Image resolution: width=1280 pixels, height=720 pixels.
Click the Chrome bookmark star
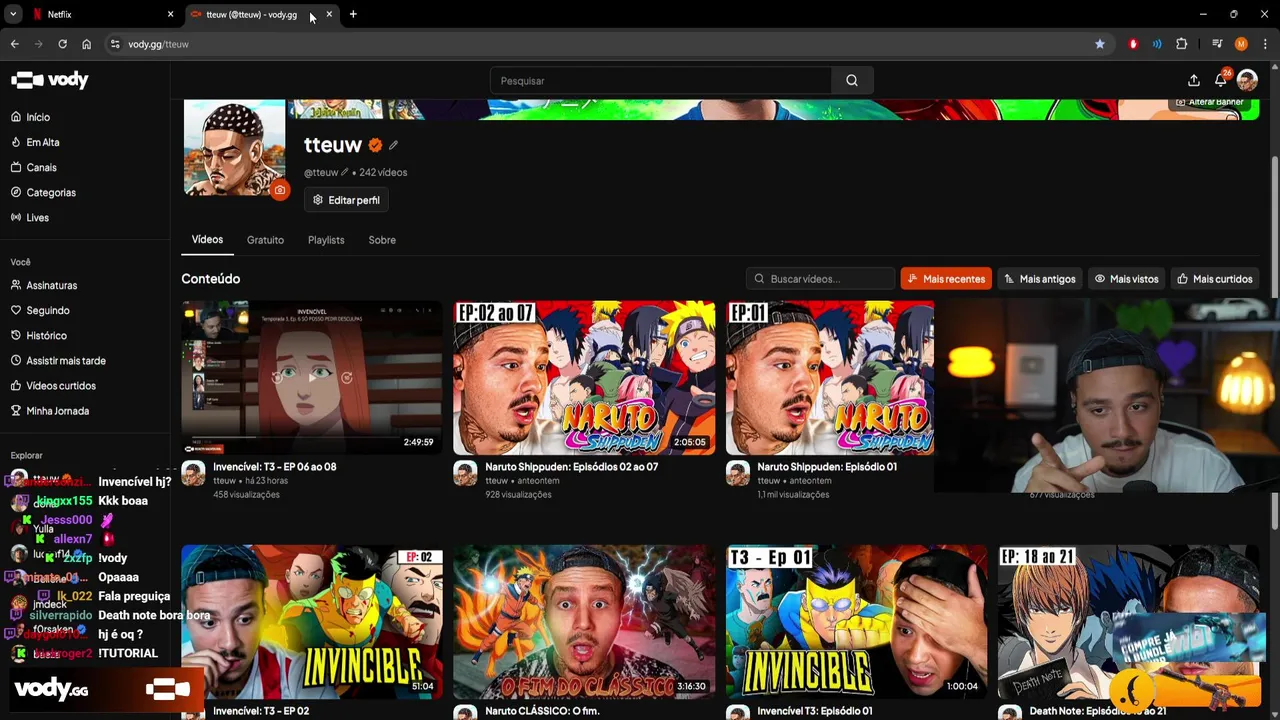pyautogui.click(x=1100, y=44)
